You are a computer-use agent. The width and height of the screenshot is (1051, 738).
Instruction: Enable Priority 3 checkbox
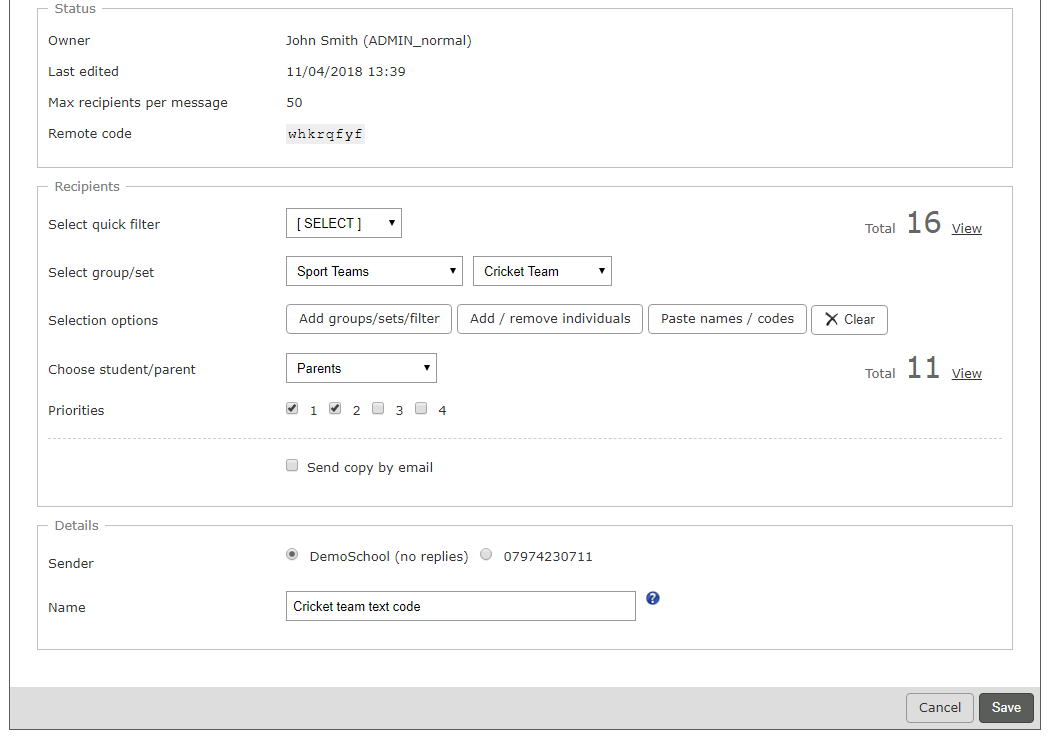point(378,408)
